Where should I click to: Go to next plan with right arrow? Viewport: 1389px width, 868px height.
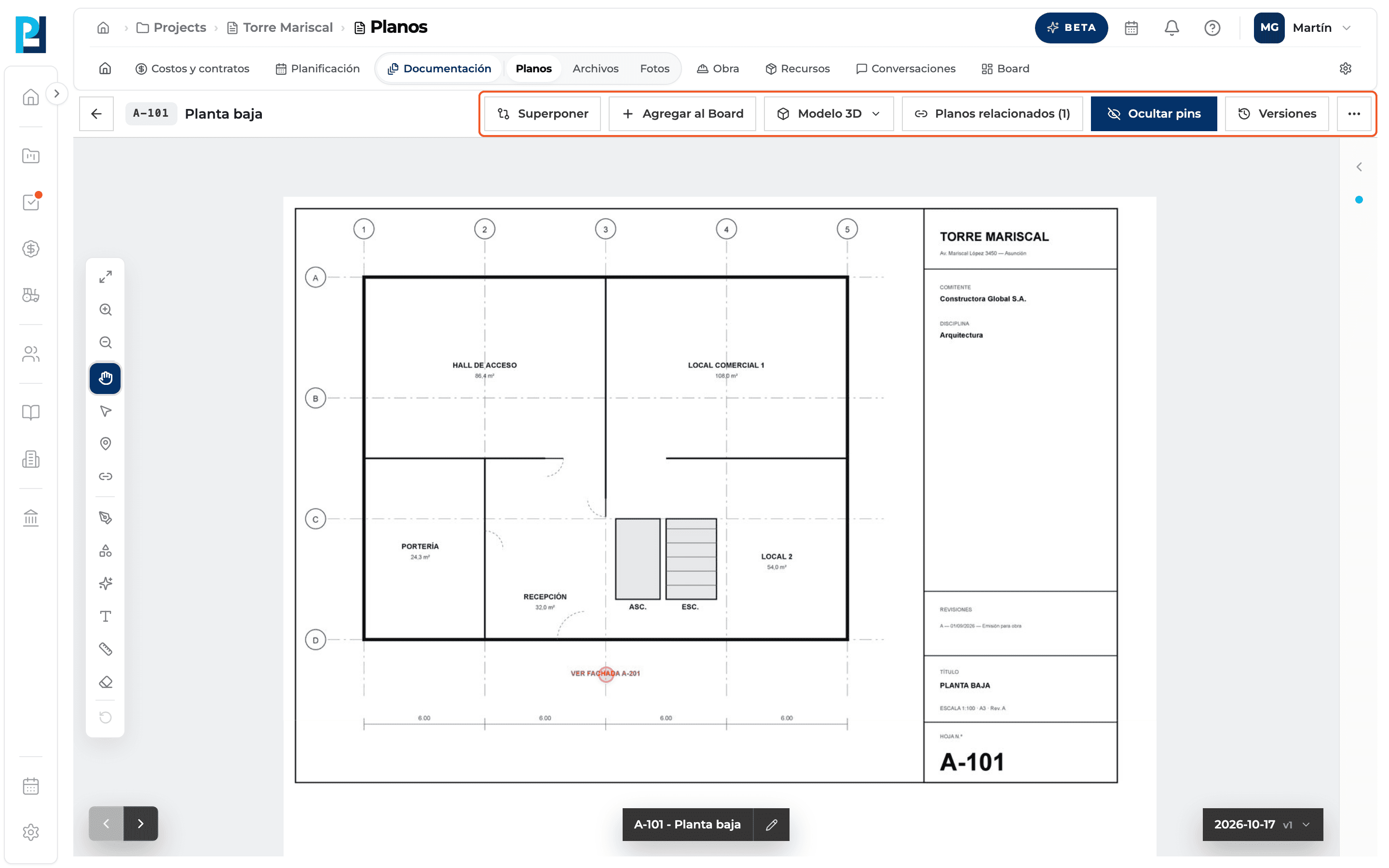141,824
